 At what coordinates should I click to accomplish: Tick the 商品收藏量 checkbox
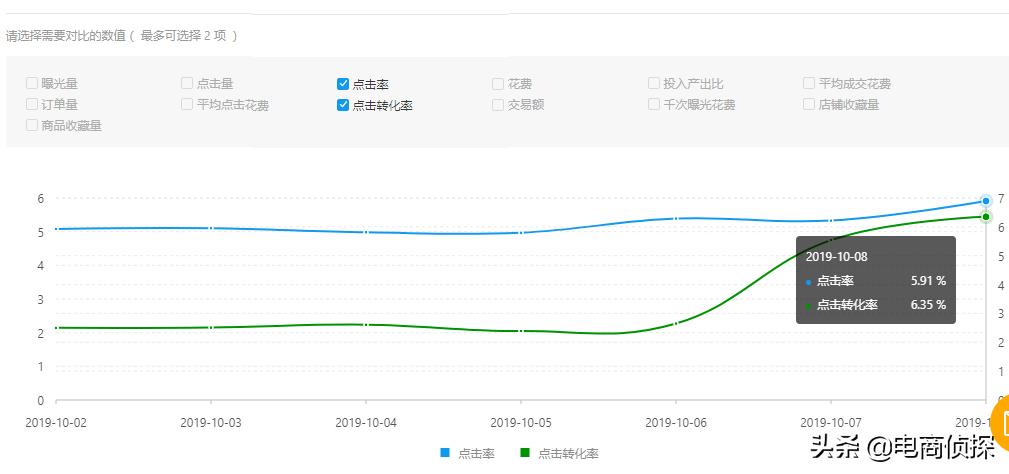click(33, 126)
